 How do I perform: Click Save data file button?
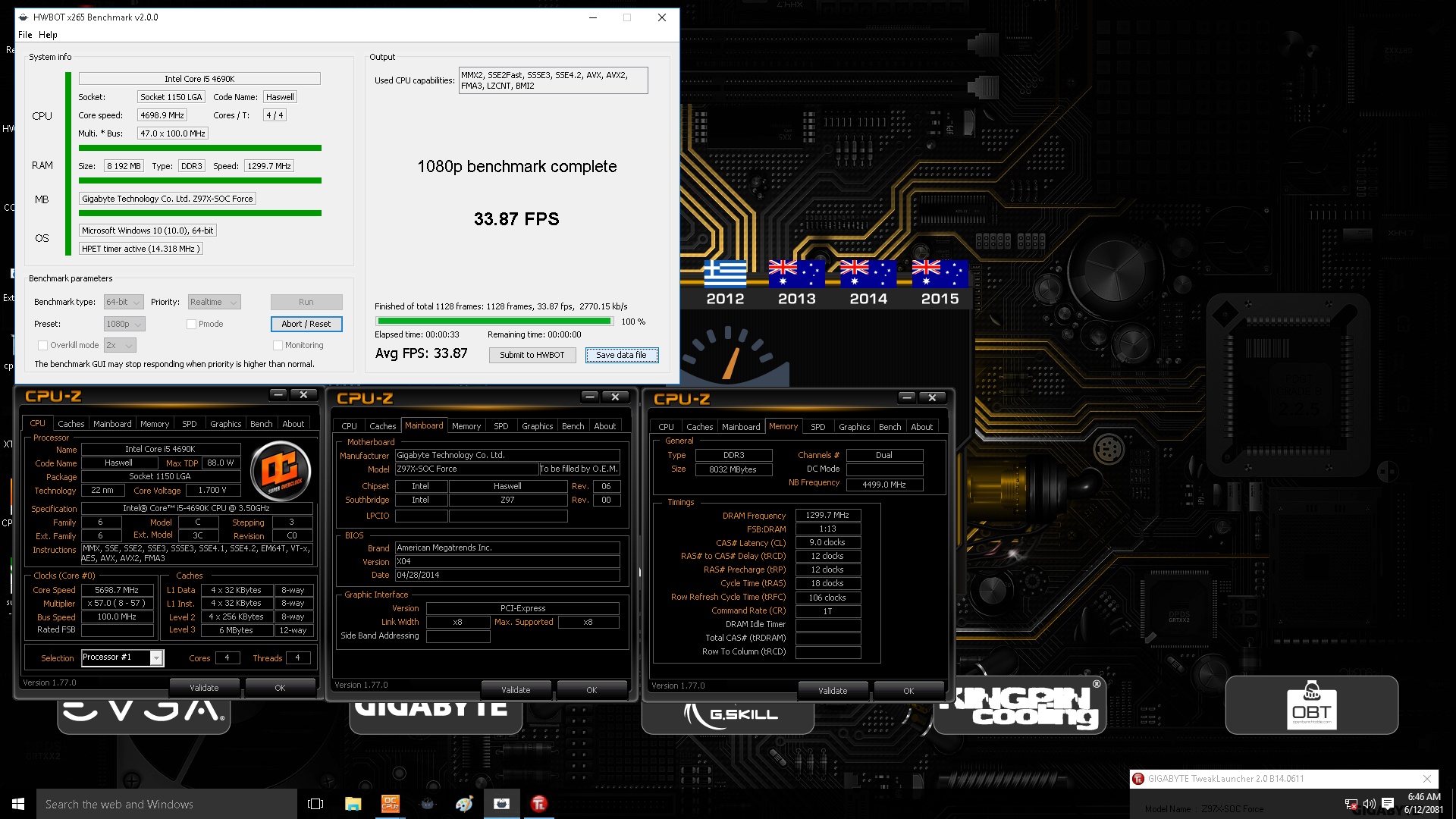622,356
